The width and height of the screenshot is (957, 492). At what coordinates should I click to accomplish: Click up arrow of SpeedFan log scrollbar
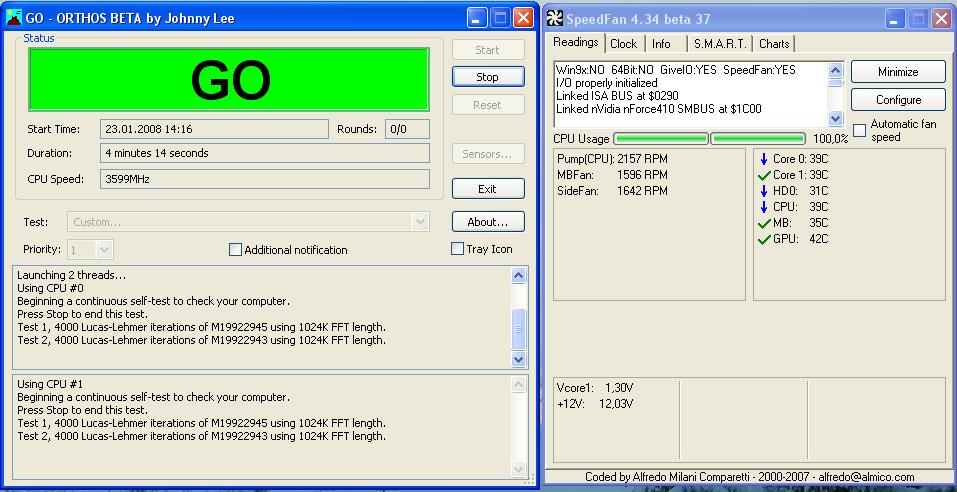(836, 70)
